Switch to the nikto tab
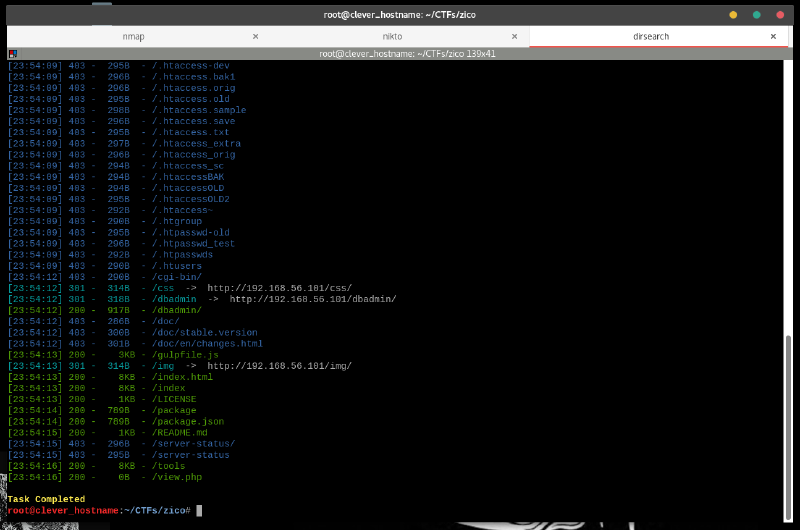This screenshot has height=530, width=800. (393, 36)
